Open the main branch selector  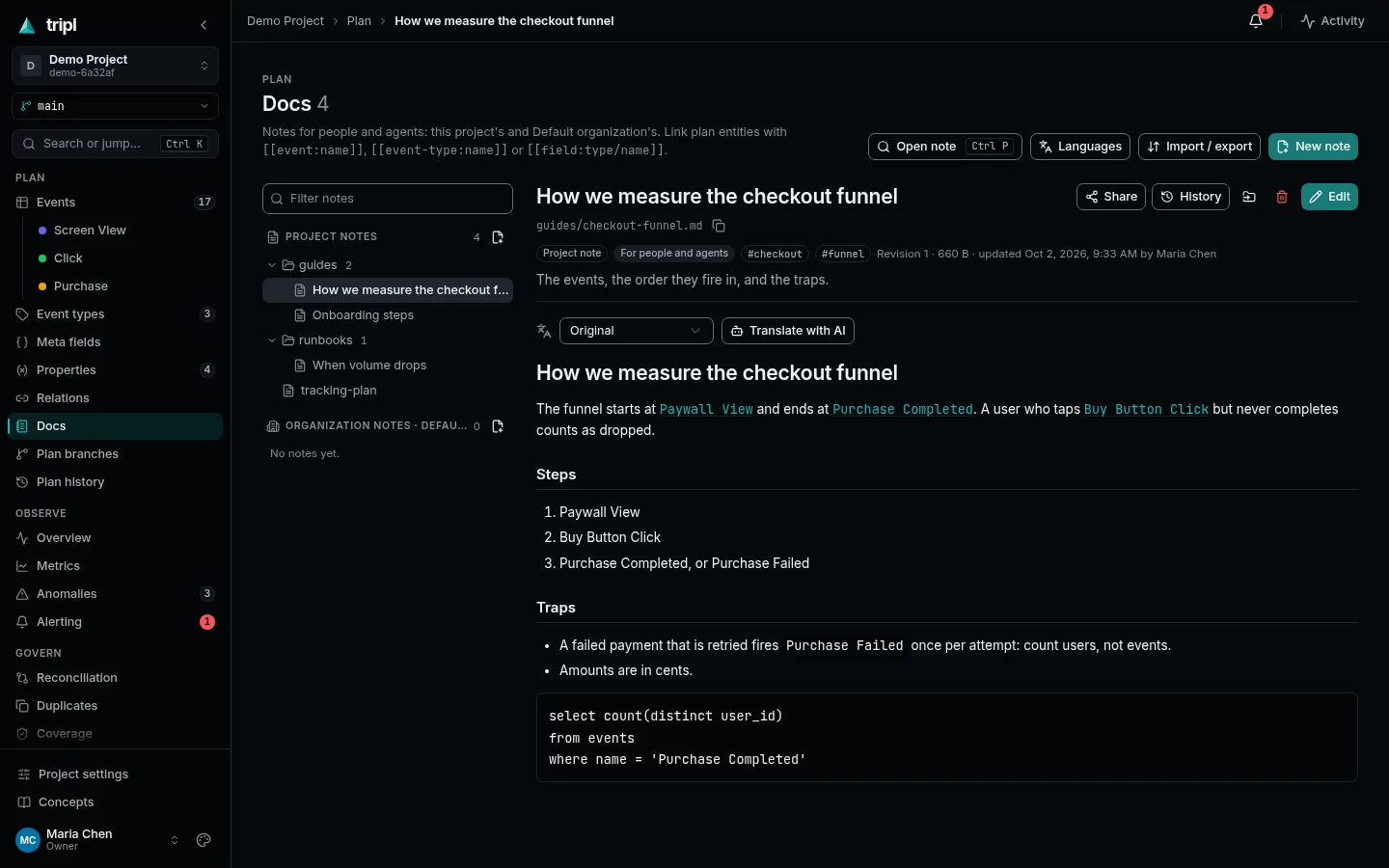click(x=115, y=106)
